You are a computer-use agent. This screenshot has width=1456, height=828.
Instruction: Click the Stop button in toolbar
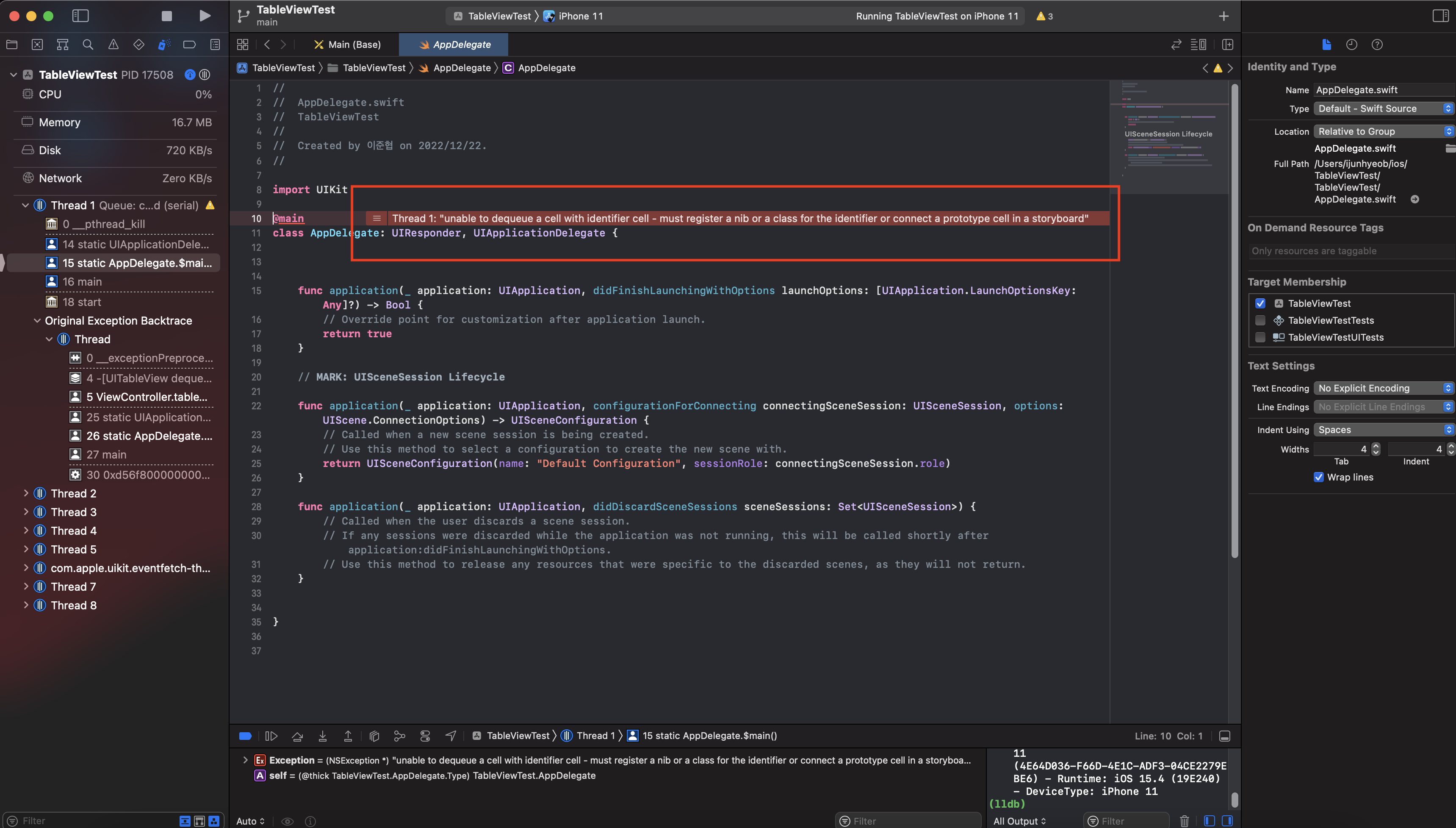click(166, 16)
